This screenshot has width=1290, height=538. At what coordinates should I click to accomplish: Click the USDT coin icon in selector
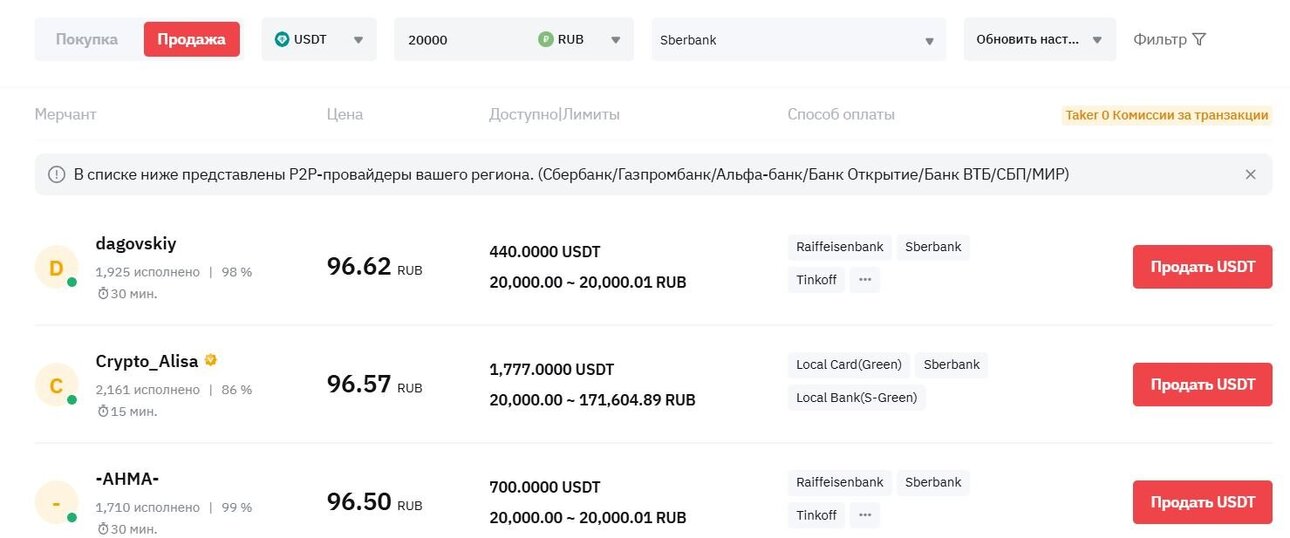(x=282, y=40)
